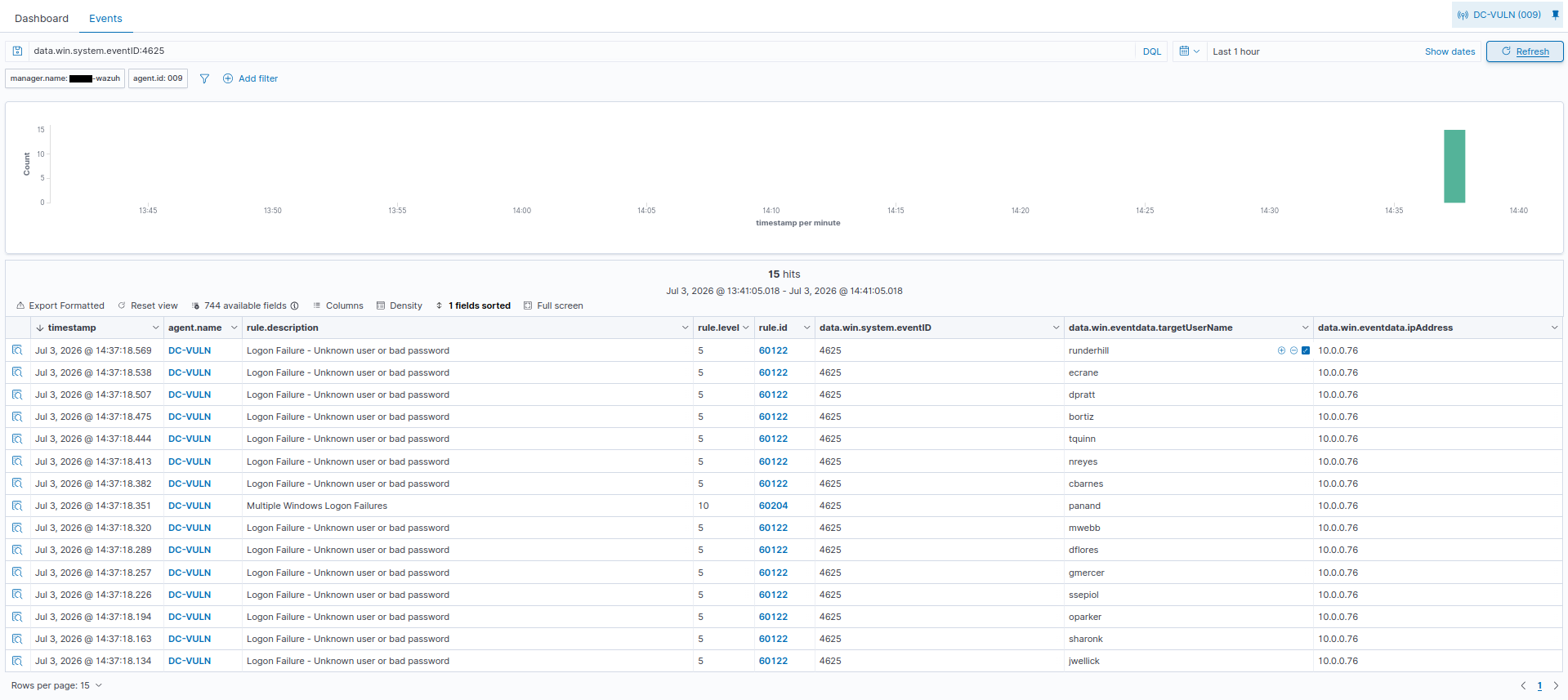
Task: Inspect document details for 14:37:18.134 row
Action: [x=17, y=661]
